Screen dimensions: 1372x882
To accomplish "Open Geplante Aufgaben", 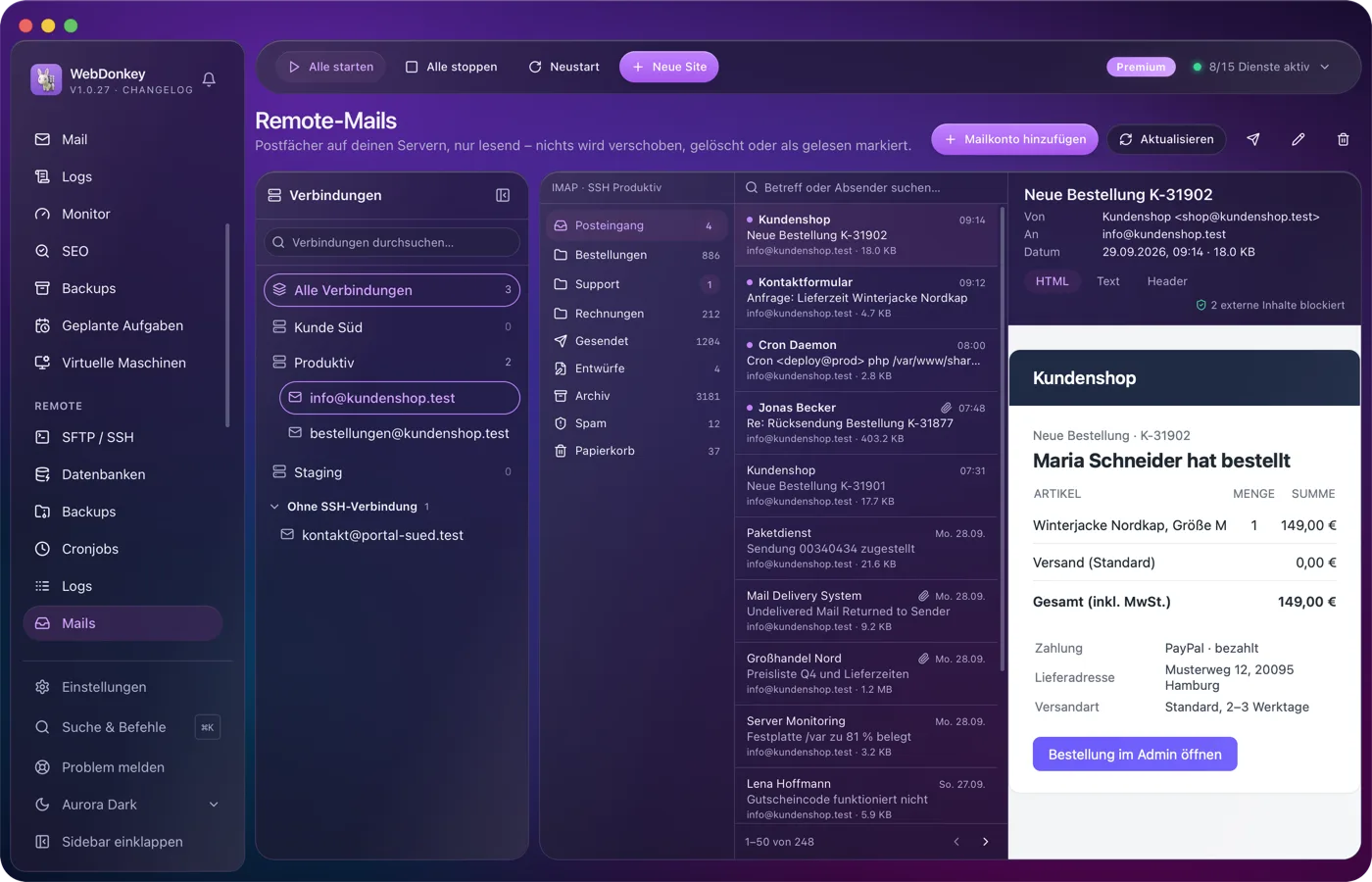I will tap(123, 325).
